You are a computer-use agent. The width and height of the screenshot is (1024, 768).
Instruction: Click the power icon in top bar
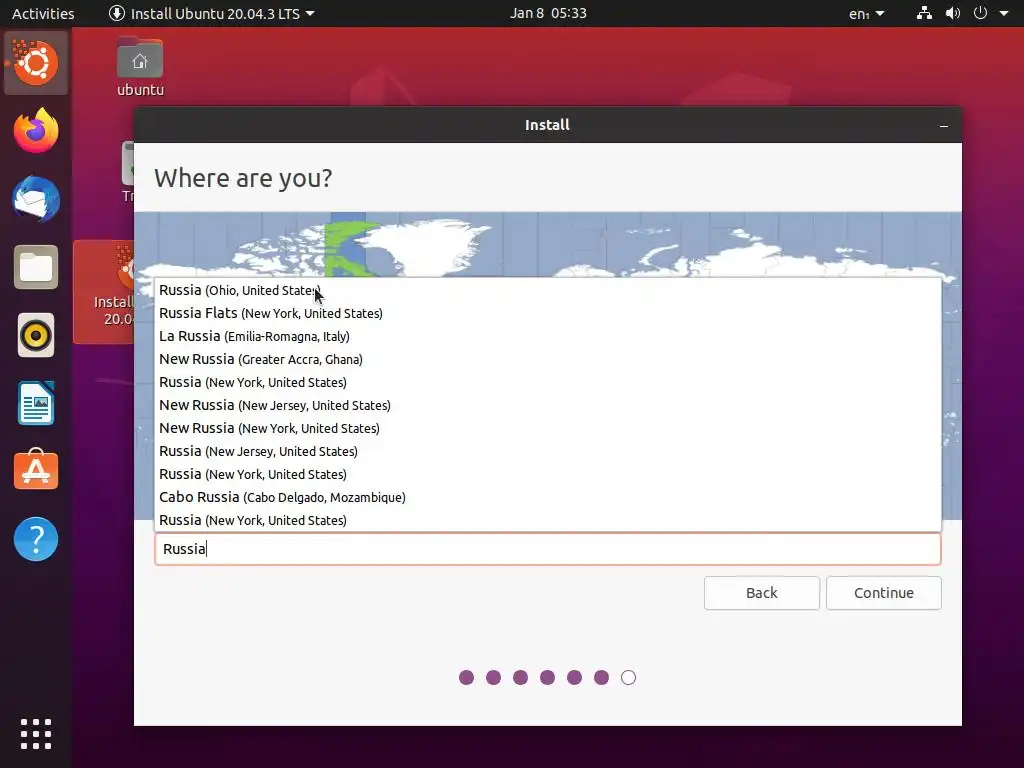coord(980,13)
